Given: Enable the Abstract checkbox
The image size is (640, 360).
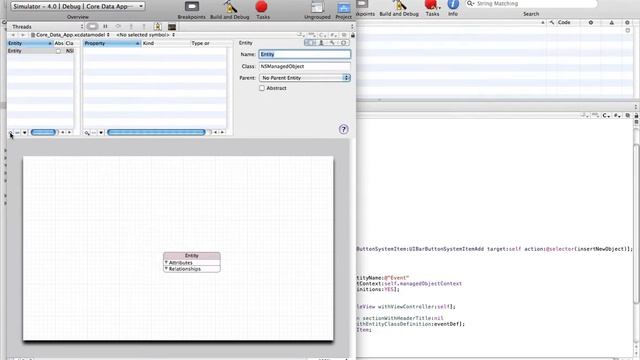Looking at the screenshot, I should pyautogui.click(x=262, y=88).
